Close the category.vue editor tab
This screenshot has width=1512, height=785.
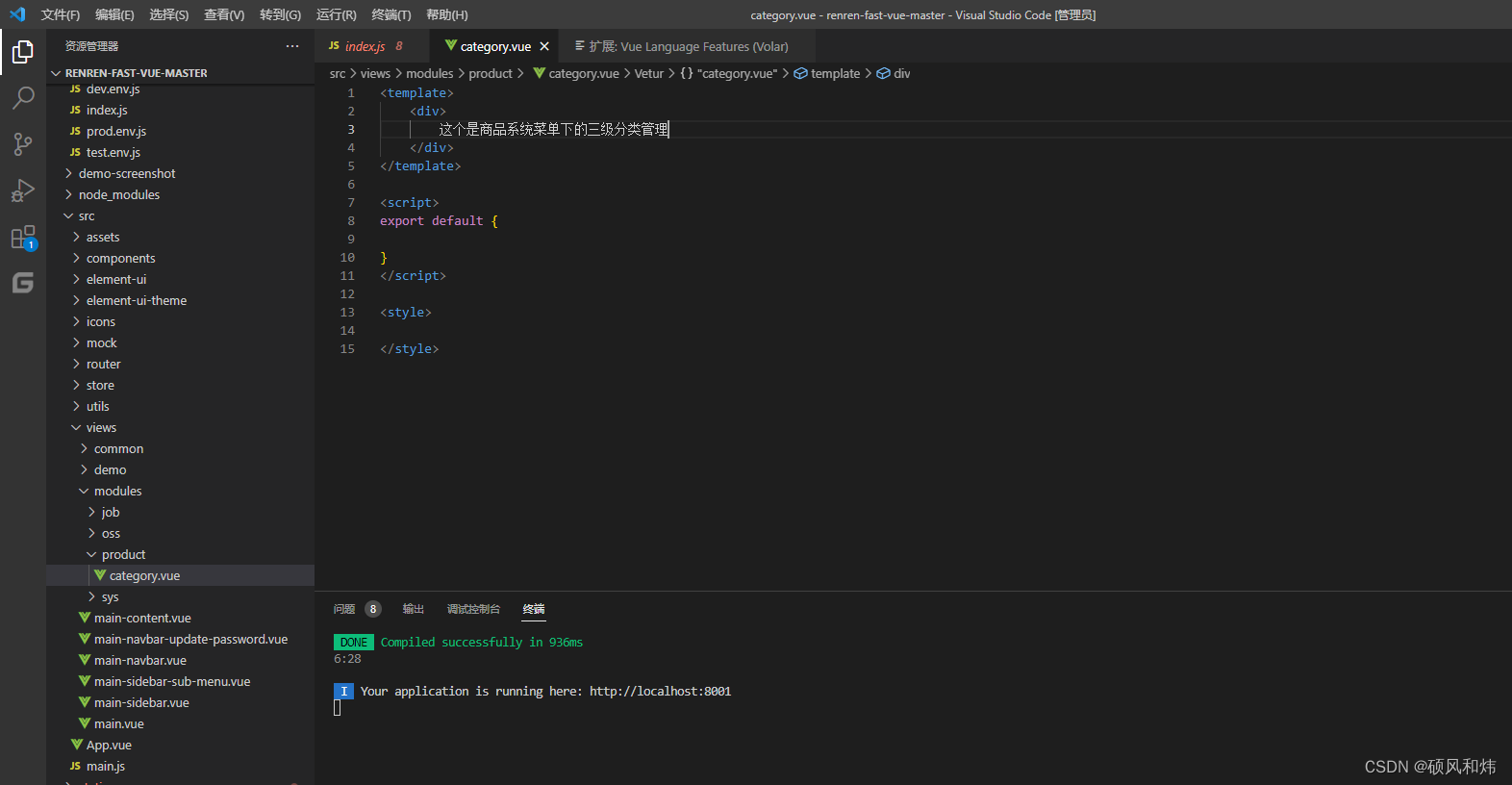point(544,46)
